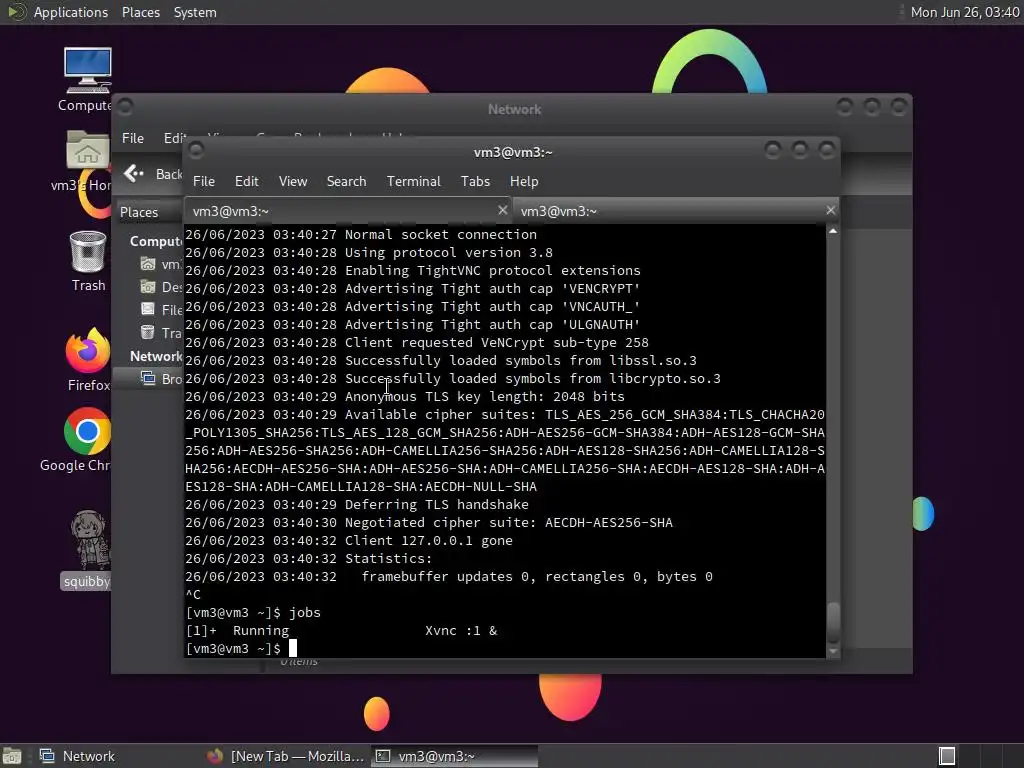Click the 'Deferring TLS handshake' log line

357,505
